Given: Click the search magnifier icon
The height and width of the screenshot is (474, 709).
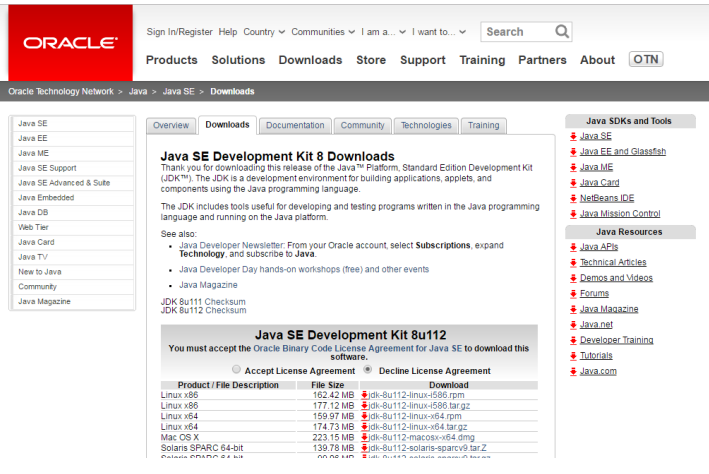Looking at the screenshot, I should (562, 32).
